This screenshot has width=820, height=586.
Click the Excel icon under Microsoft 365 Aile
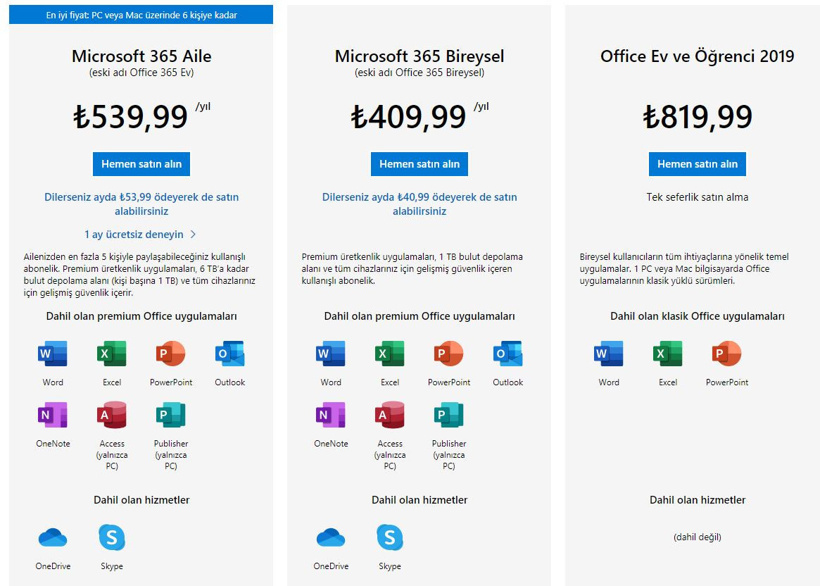(x=111, y=355)
